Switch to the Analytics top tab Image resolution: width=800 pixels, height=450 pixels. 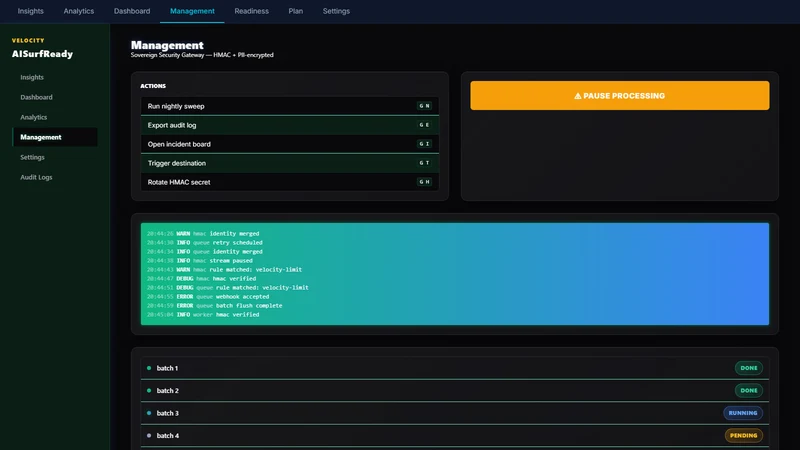(x=79, y=11)
